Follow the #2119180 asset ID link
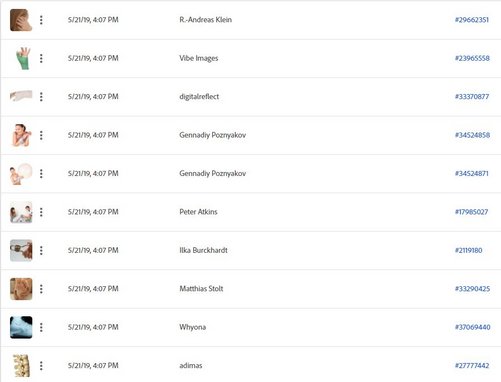This screenshot has width=501, height=382. pos(468,250)
